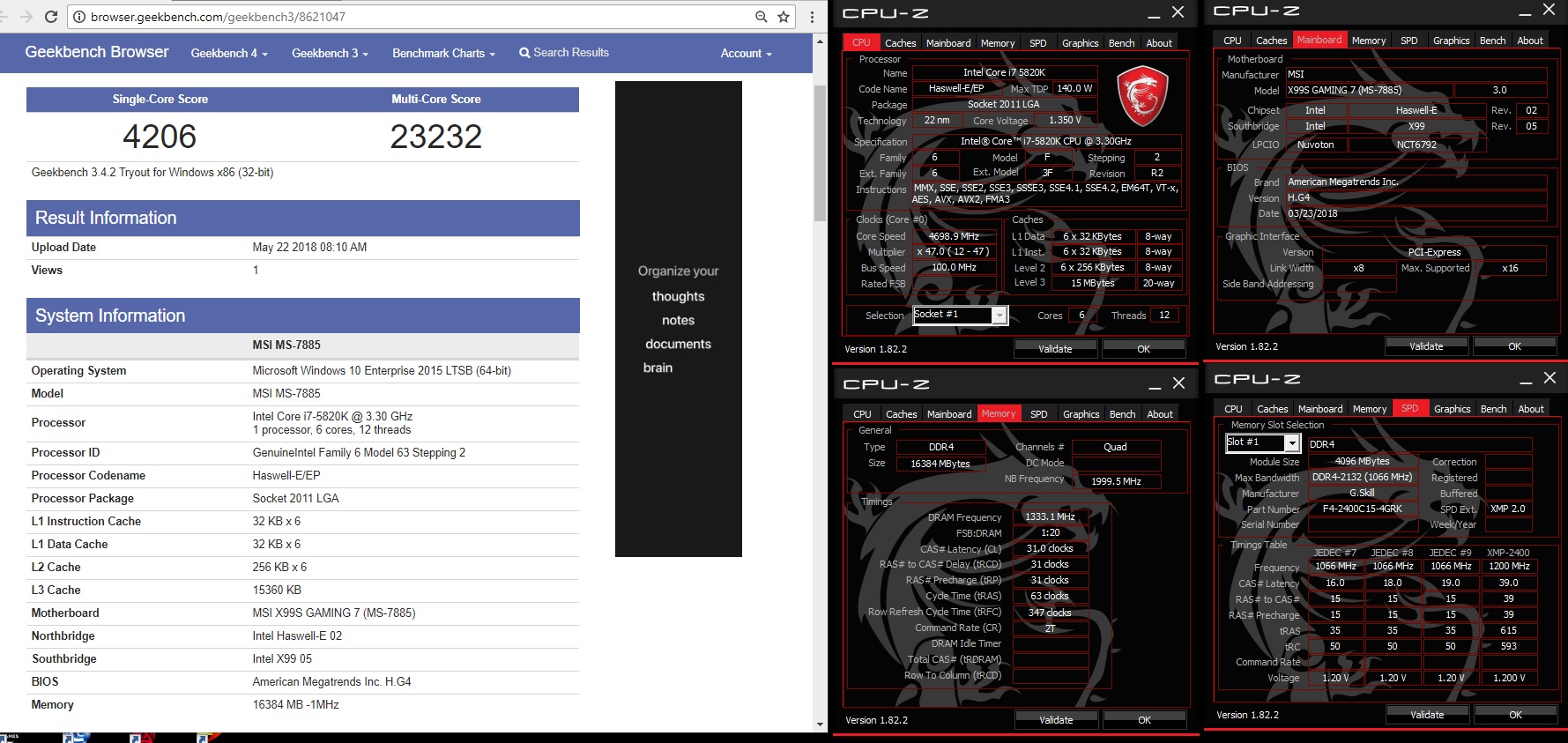Open About tab in the CPU tab window
The width and height of the screenshot is (1568, 743).
click(1159, 43)
